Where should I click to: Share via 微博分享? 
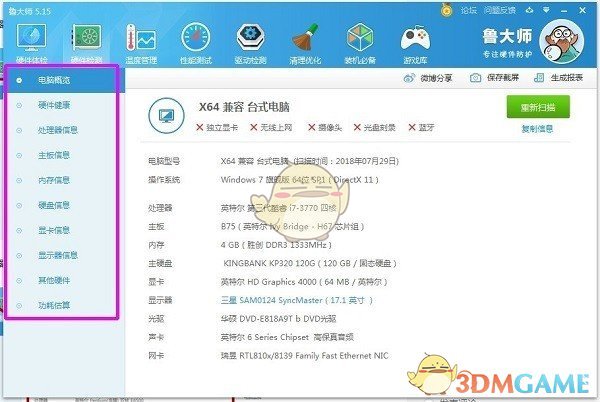pyautogui.click(x=428, y=78)
